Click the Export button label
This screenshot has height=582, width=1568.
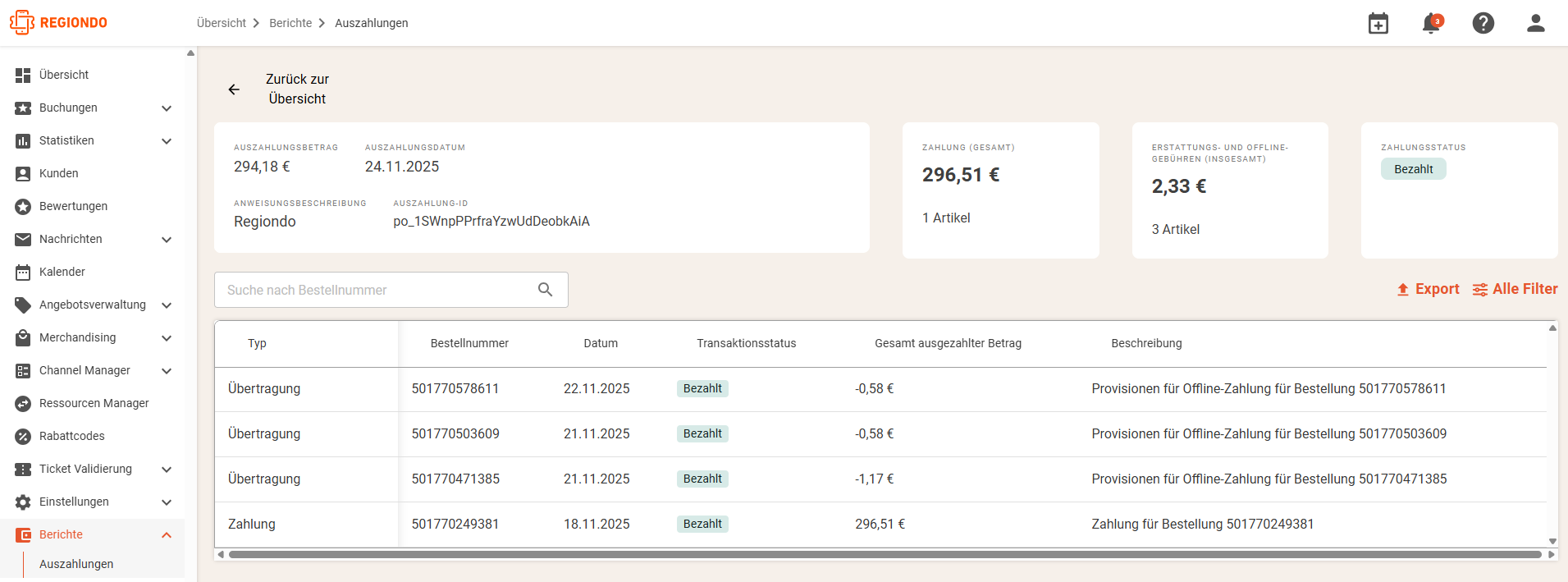coord(1438,289)
